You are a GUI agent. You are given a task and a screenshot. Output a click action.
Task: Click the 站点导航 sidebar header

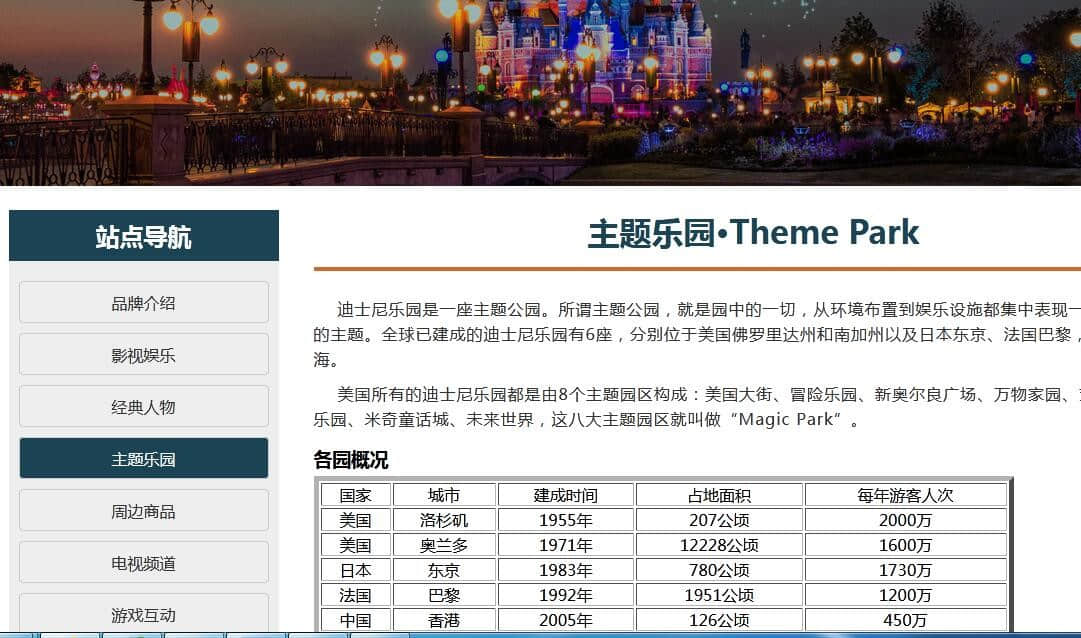[x=143, y=237]
